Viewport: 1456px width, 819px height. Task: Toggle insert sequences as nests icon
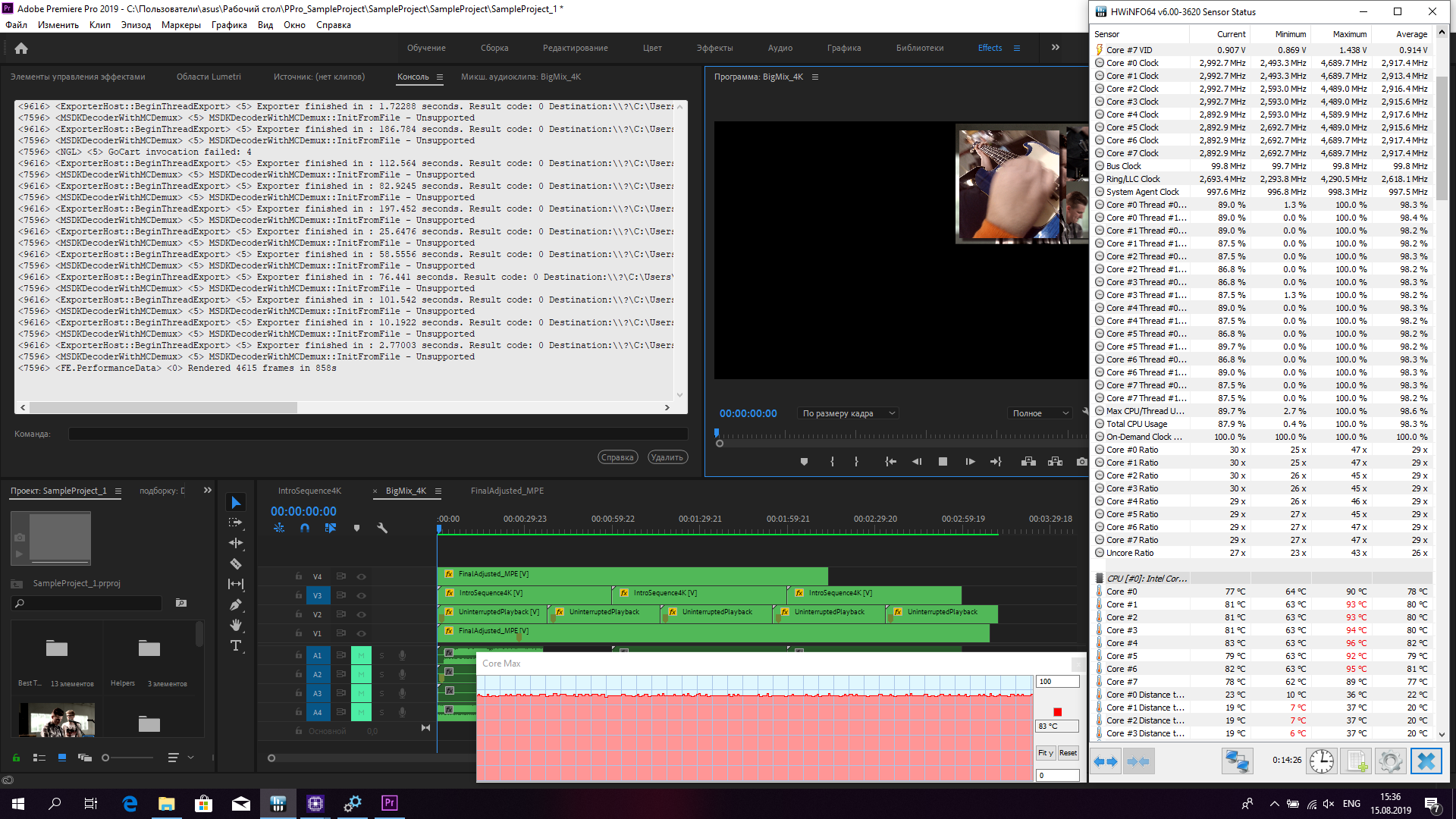coord(279,528)
